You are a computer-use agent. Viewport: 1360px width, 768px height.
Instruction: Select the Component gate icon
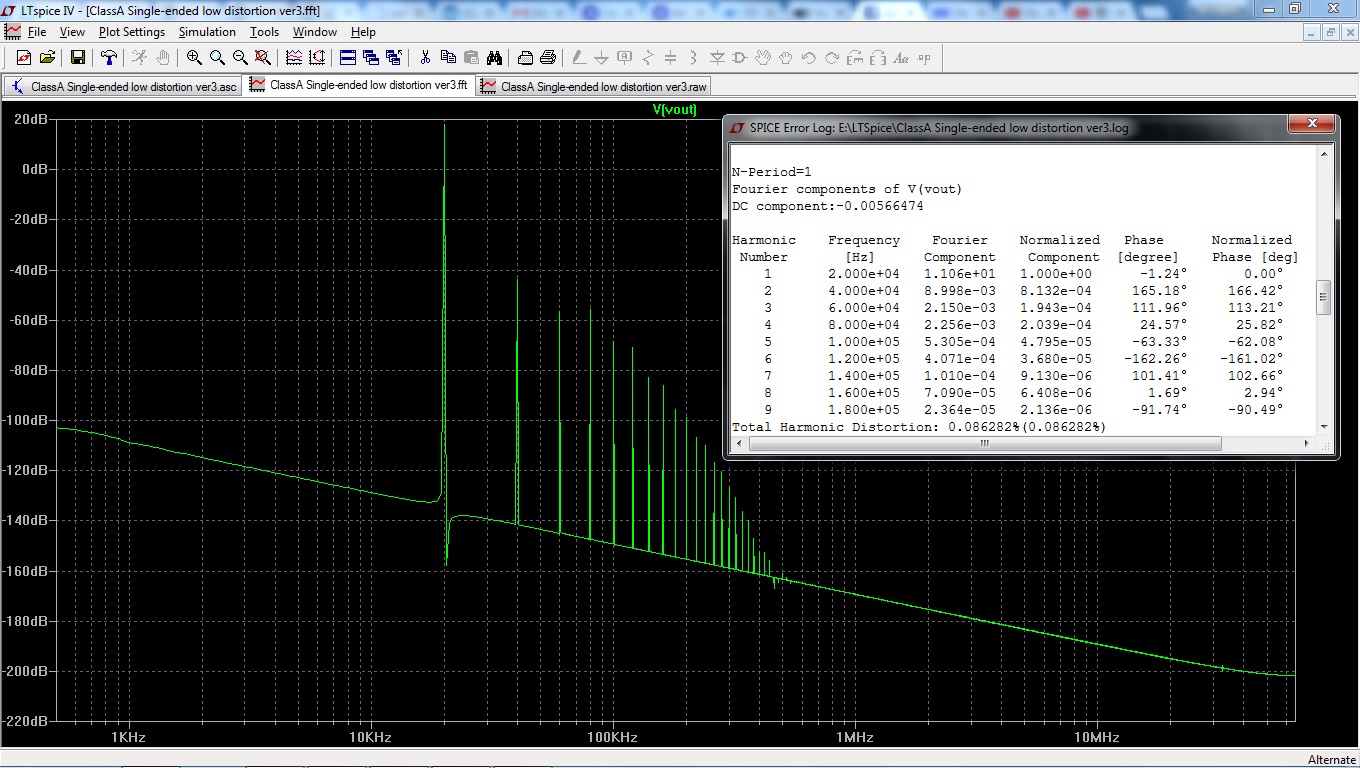pyautogui.click(x=739, y=57)
